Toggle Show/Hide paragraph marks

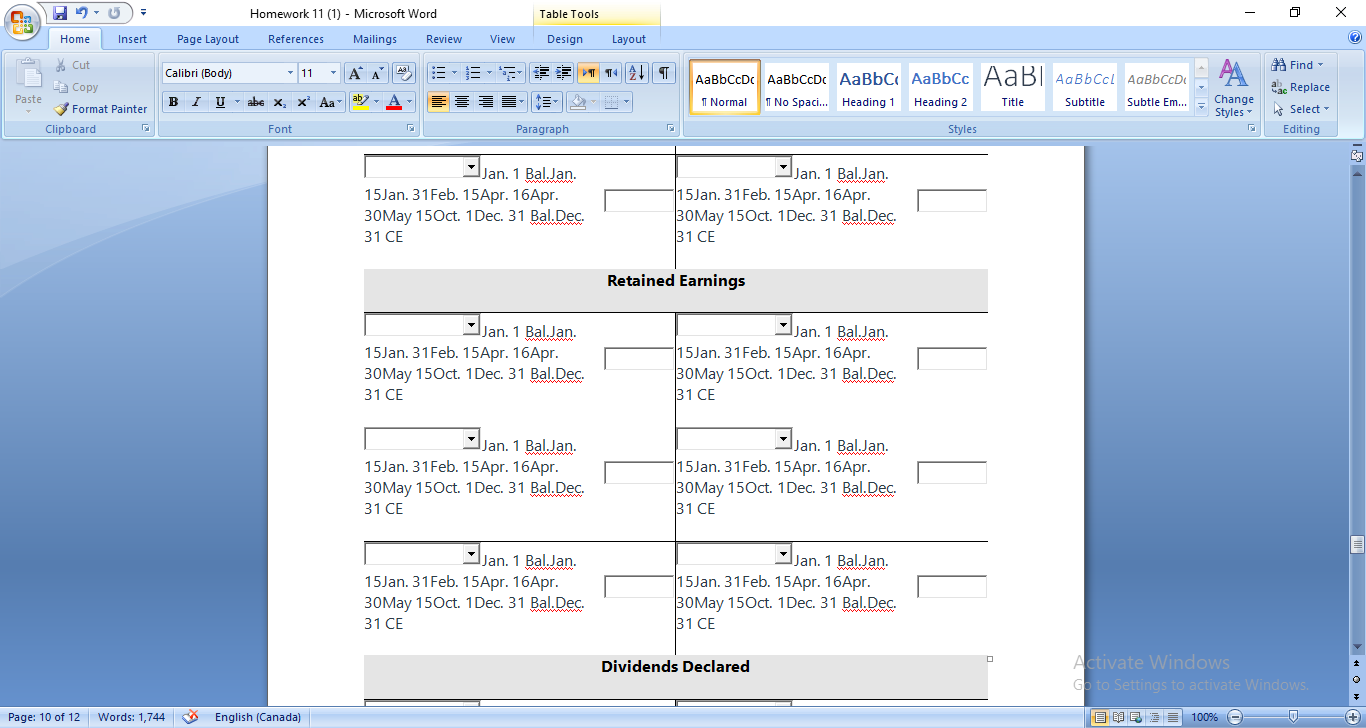pyautogui.click(x=664, y=73)
